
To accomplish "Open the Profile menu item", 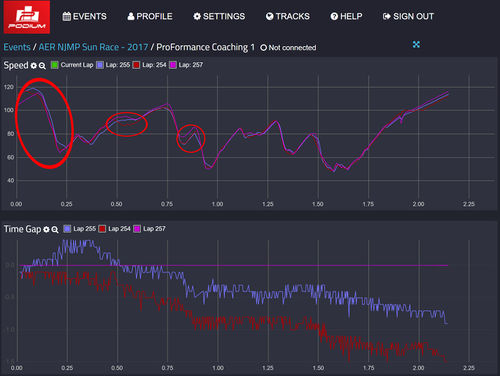I will [150, 16].
